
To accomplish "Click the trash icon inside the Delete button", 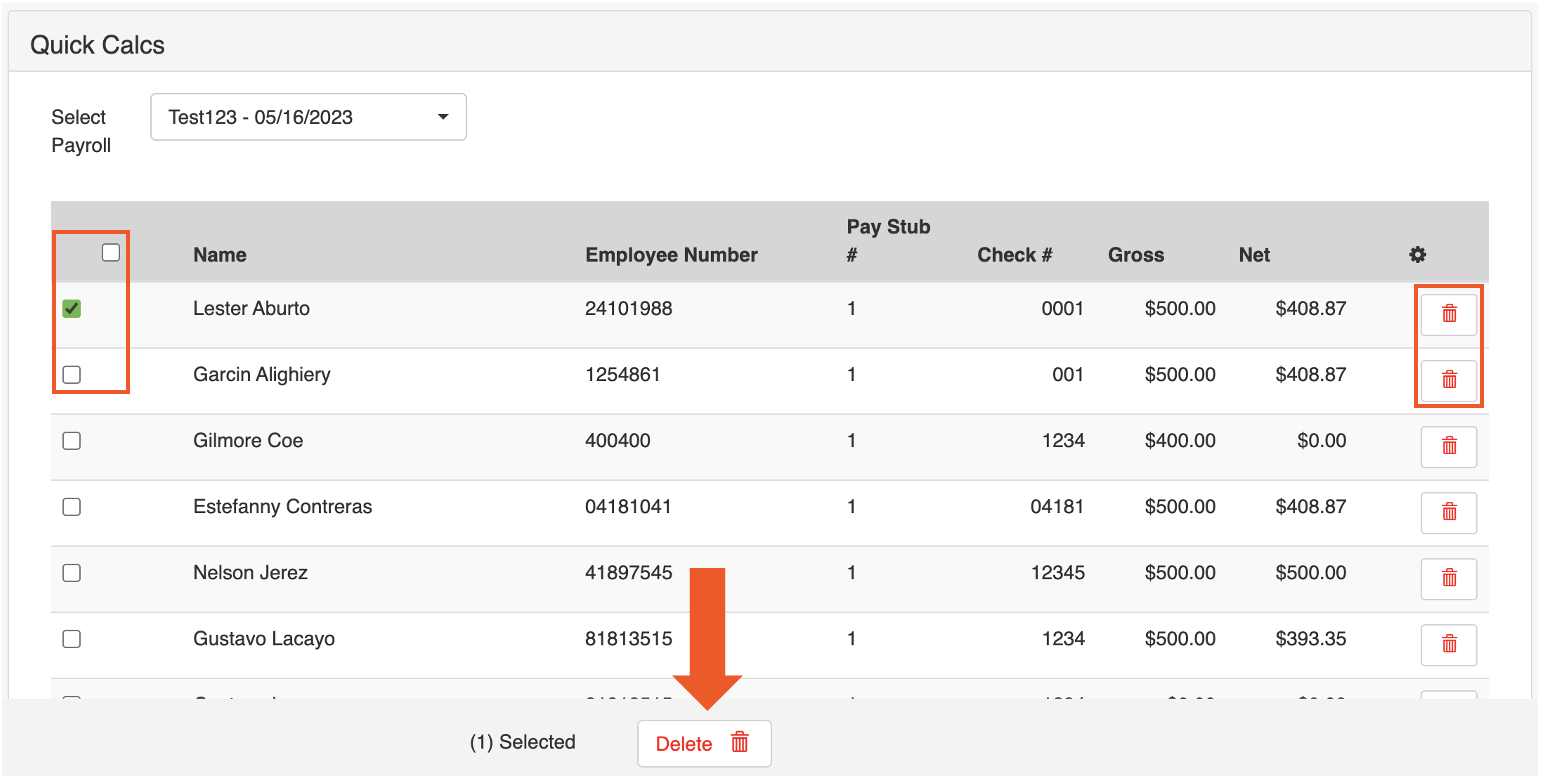I will (740, 743).
